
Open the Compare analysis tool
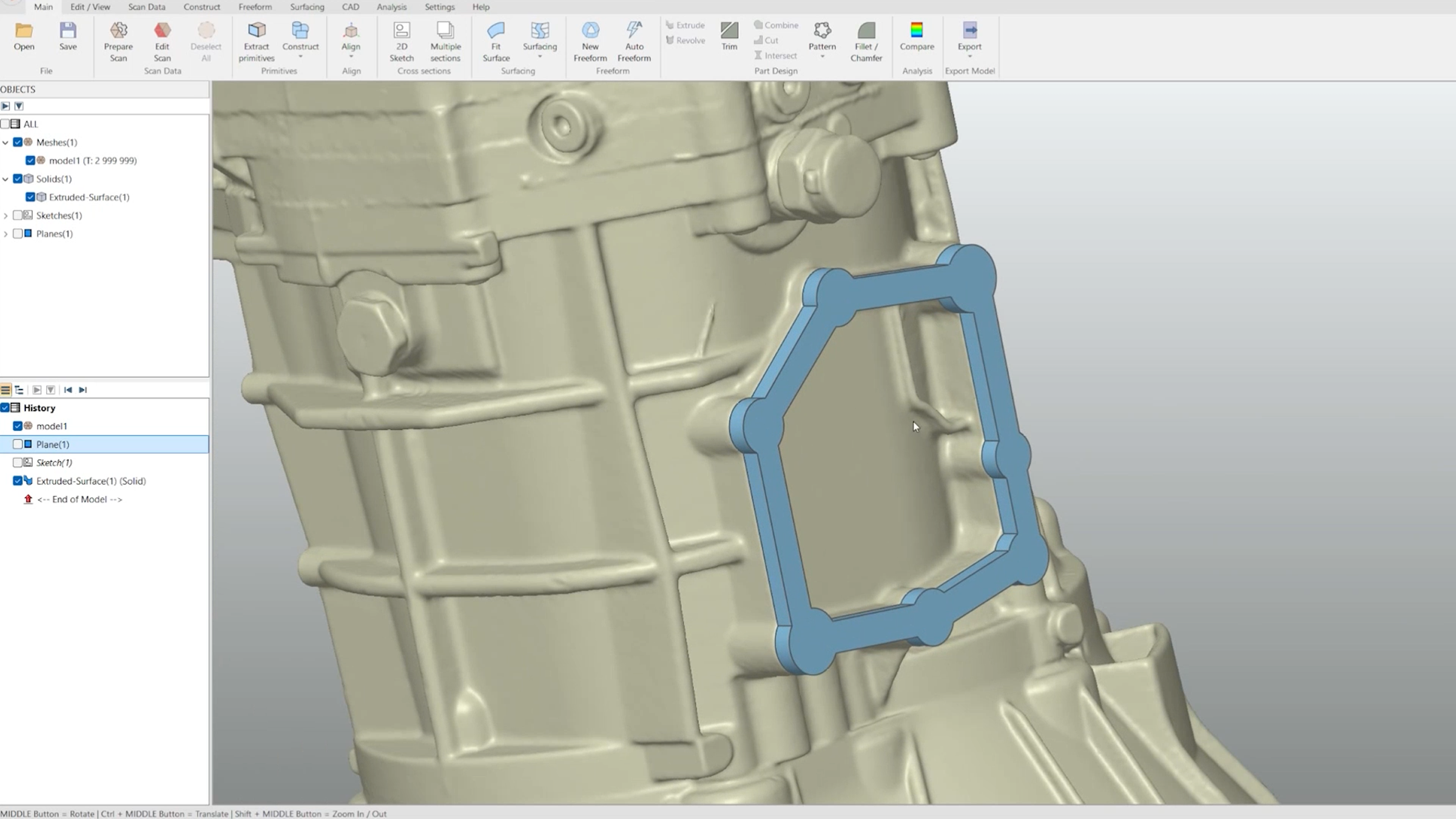pyautogui.click(x=917, y=30)
